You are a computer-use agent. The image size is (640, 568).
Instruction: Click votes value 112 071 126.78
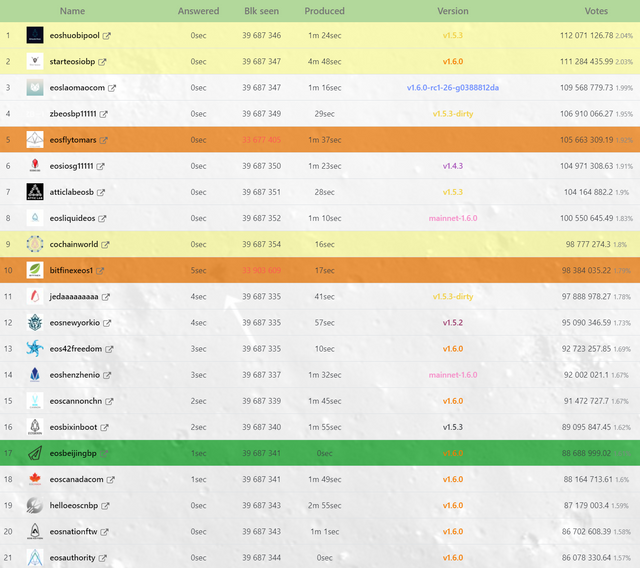pyautogui.click(x=587, y=36)
